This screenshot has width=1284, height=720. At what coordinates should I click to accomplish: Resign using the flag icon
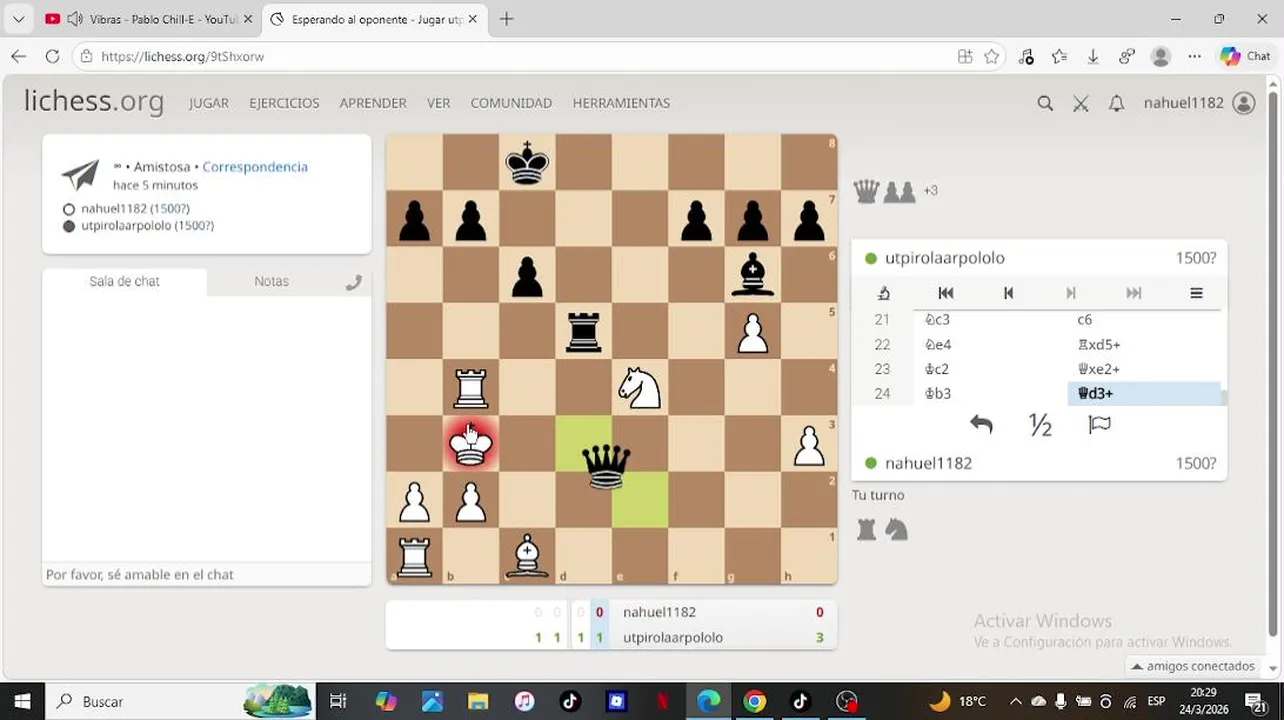[x=1099, y=425]
